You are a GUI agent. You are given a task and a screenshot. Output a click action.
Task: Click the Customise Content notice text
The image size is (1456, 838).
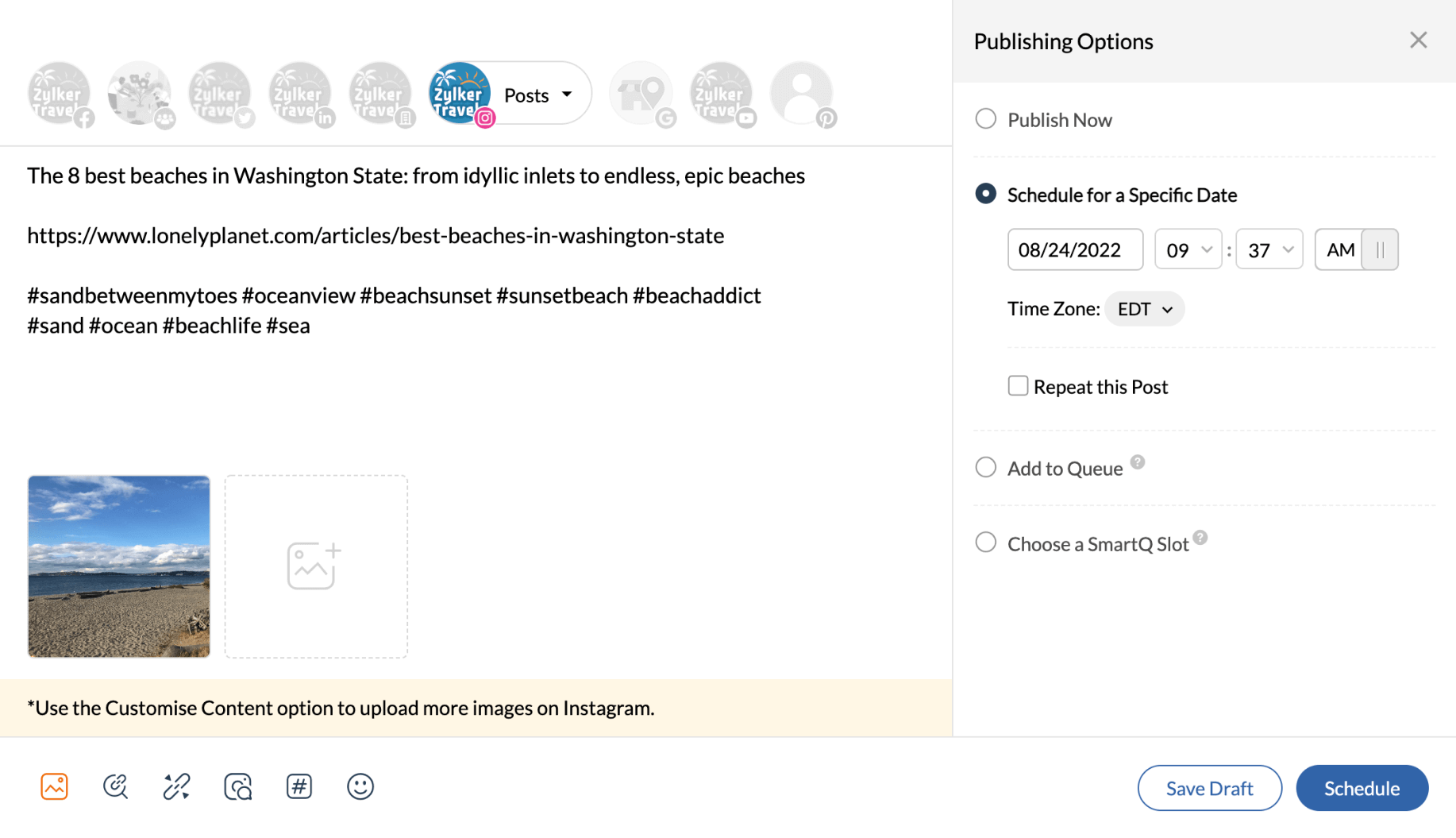pyautogui.click(x=341, y=708)
